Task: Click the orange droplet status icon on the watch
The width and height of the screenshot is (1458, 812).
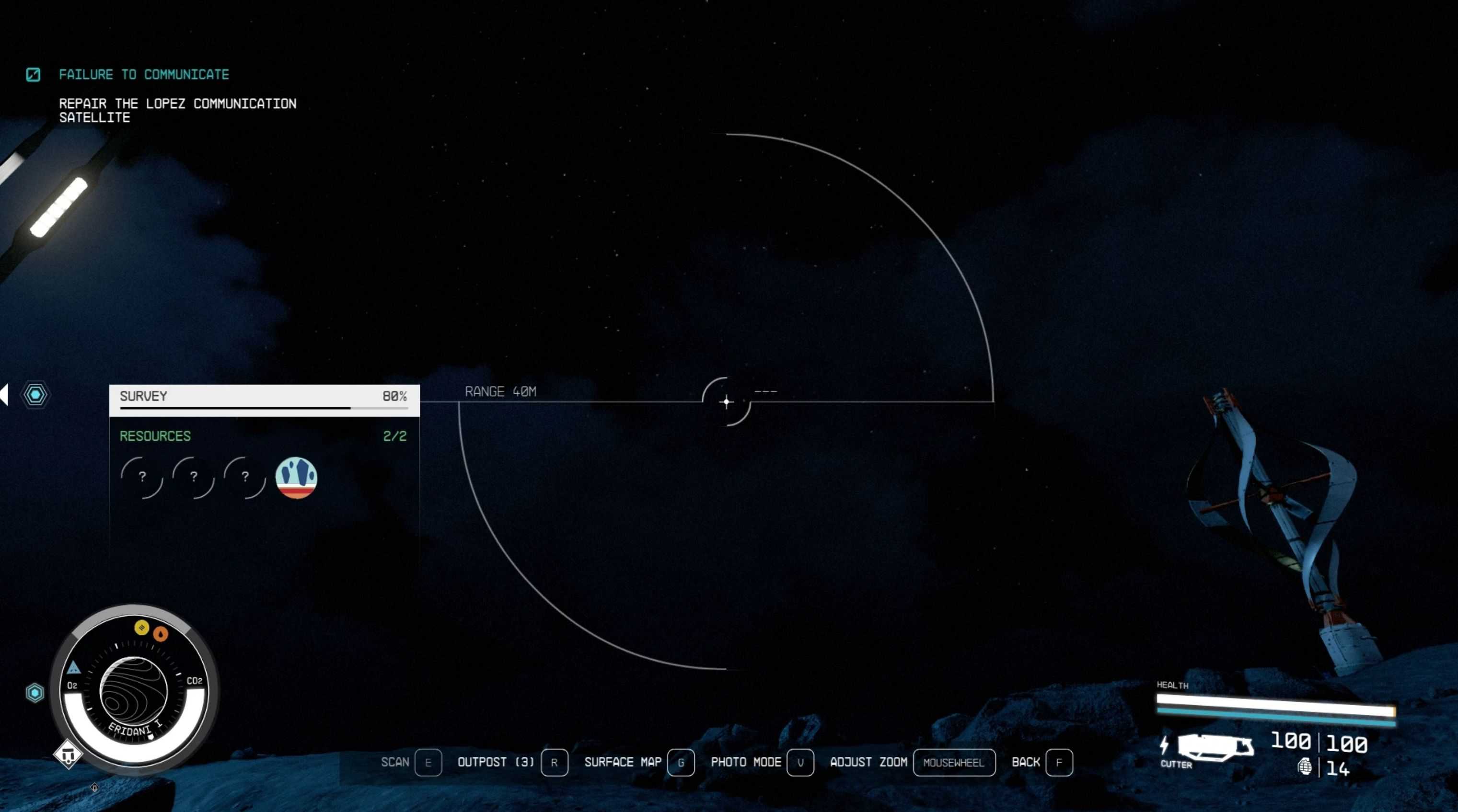Action: point(161,634)
